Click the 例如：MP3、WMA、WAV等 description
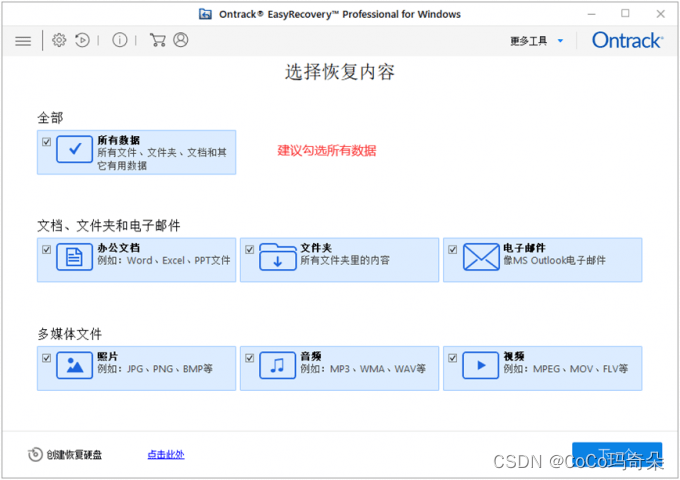680x480 pixels. [x=363, y=369]
